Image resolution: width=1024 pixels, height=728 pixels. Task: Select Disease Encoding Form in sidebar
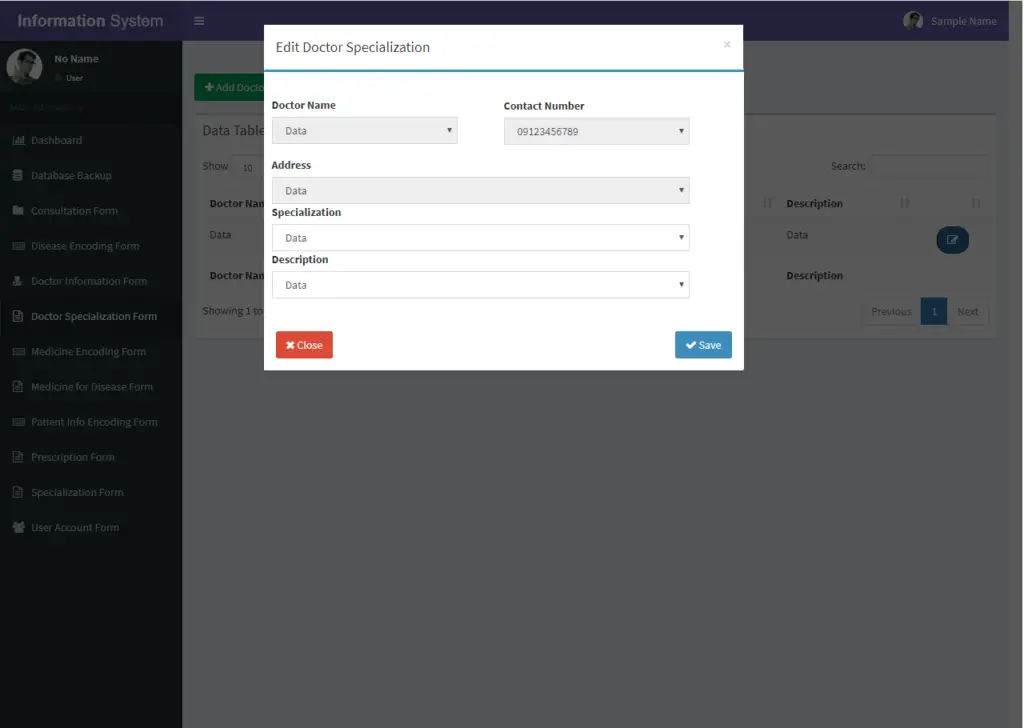[91, 246]
